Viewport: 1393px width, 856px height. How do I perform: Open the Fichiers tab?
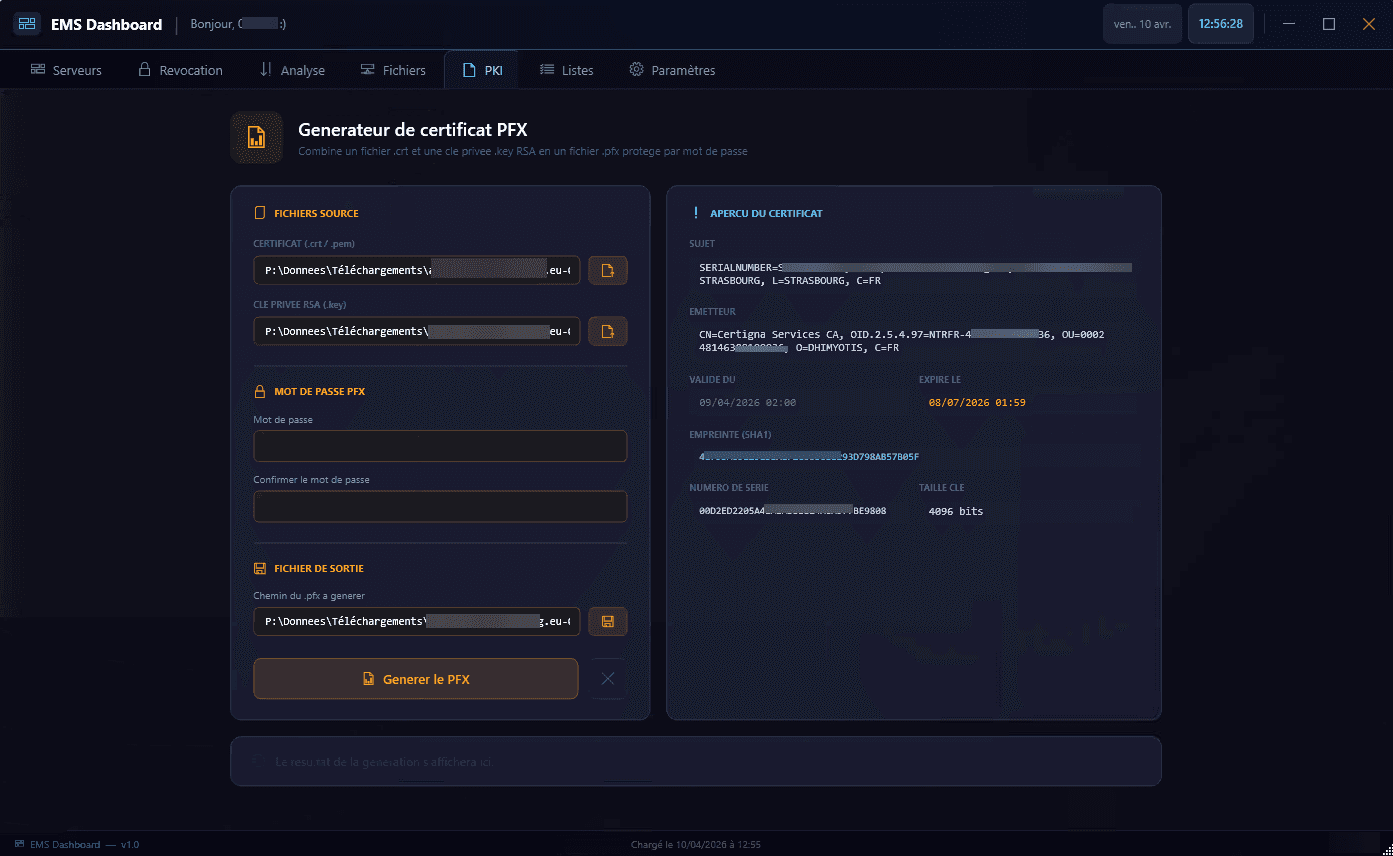pyautogui.click(x=392, y=70)
